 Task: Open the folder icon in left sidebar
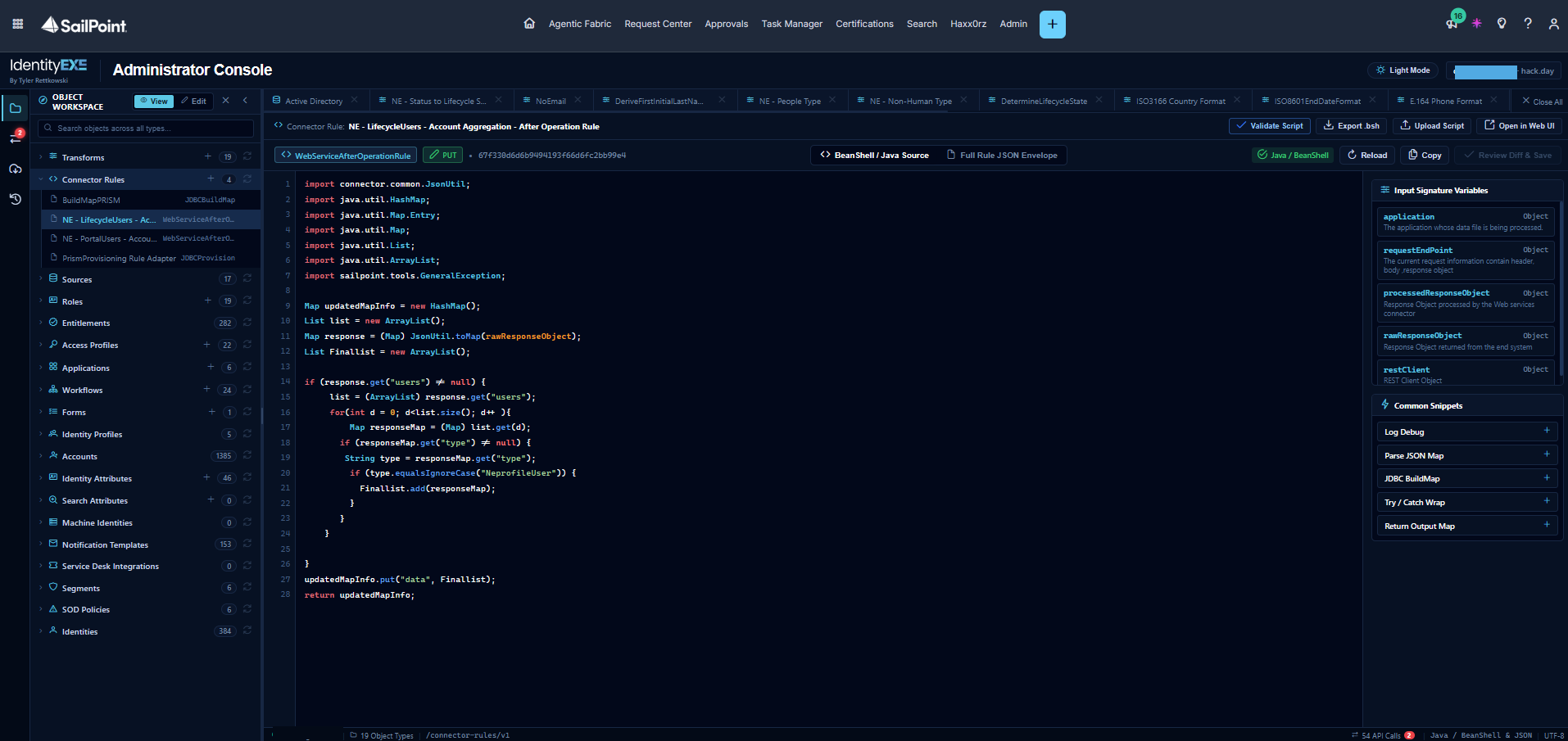click(16, 108)
